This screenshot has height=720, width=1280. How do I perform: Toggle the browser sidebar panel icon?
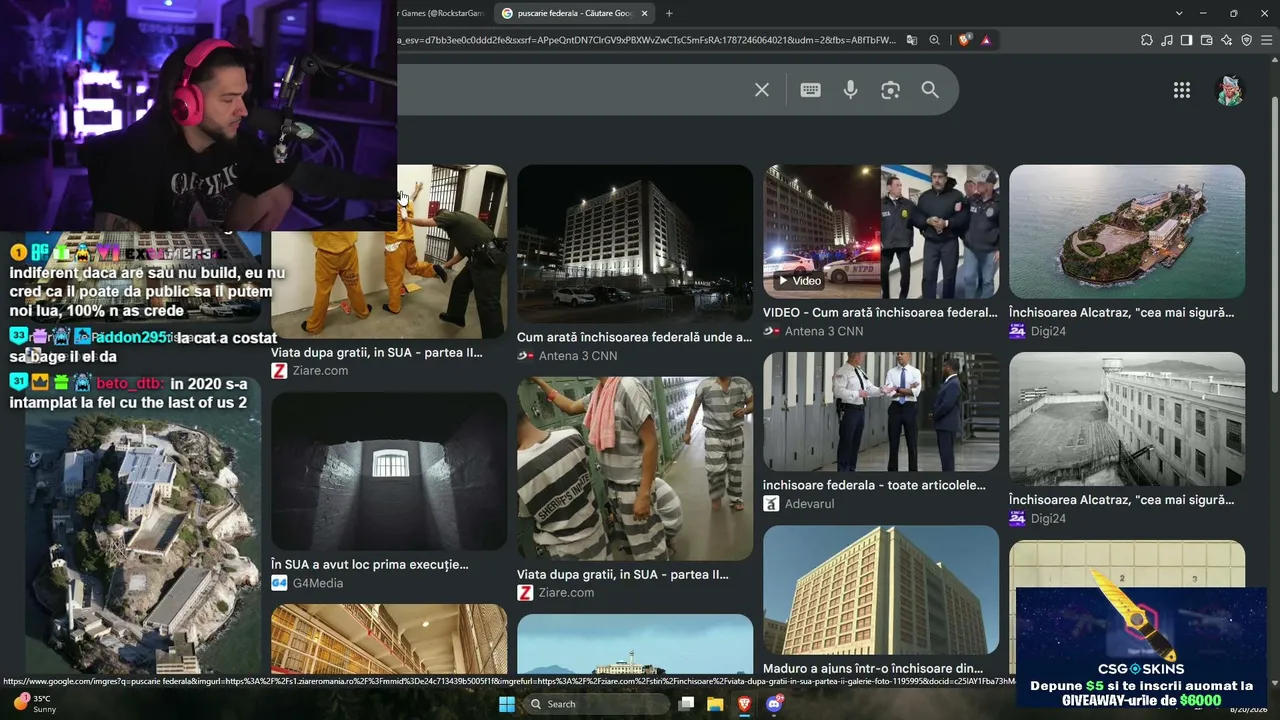point(1187,40)
